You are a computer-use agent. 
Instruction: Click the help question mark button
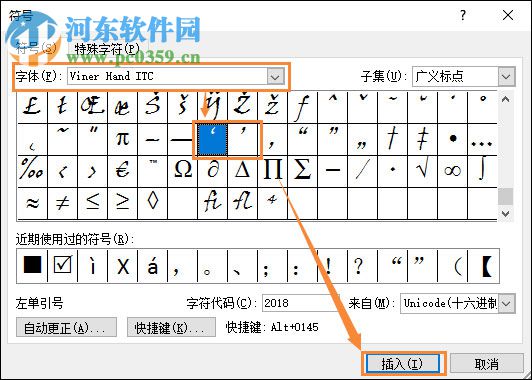click(x=463, y=15)
